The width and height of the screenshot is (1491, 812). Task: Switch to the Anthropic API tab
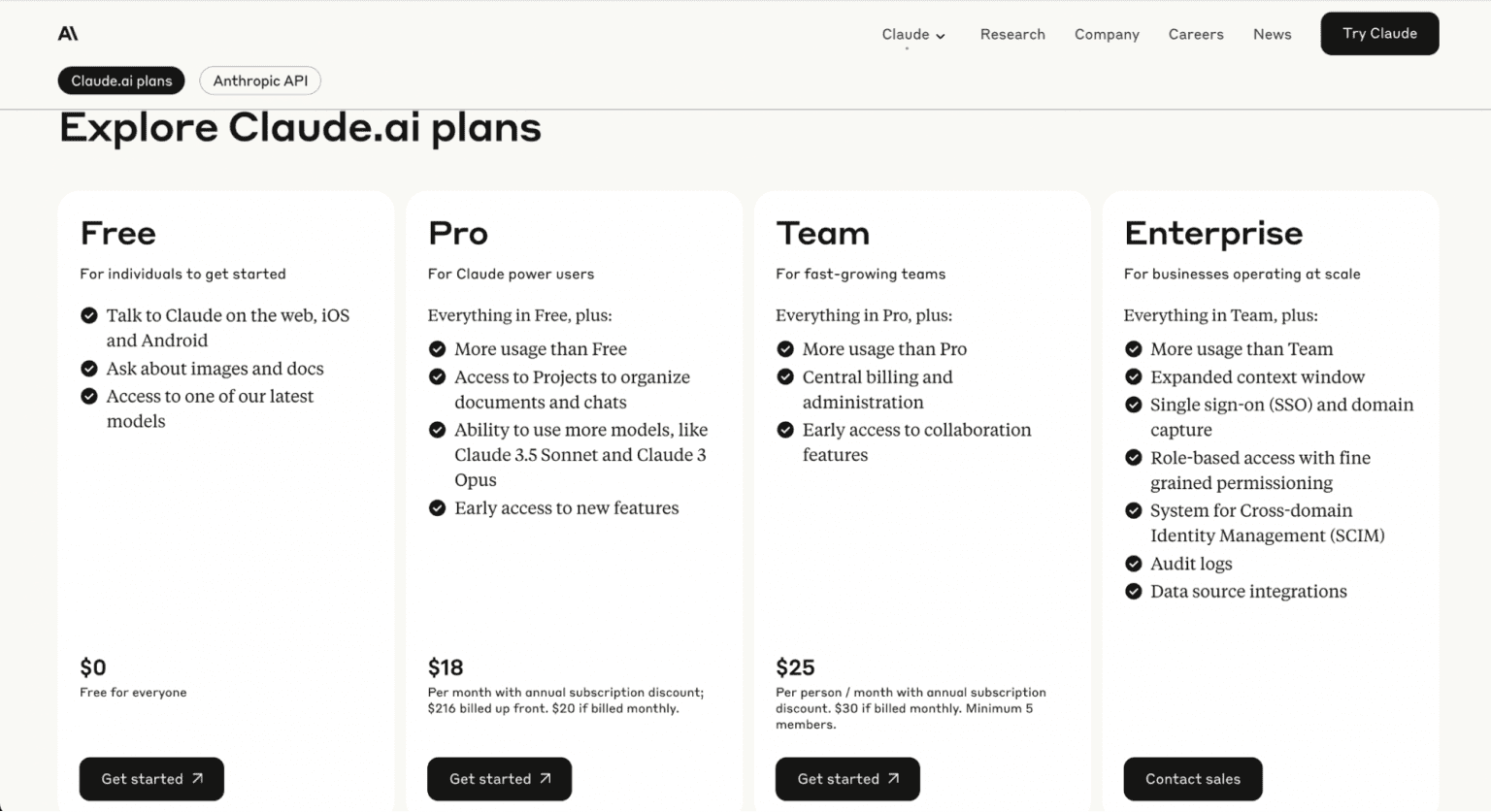pos(260,81)
